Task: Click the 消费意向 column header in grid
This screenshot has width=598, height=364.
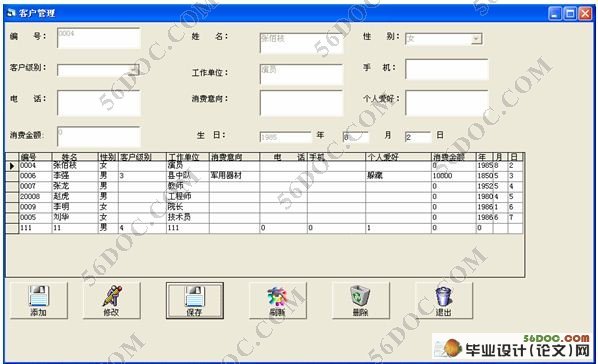Action: [234, 157]
